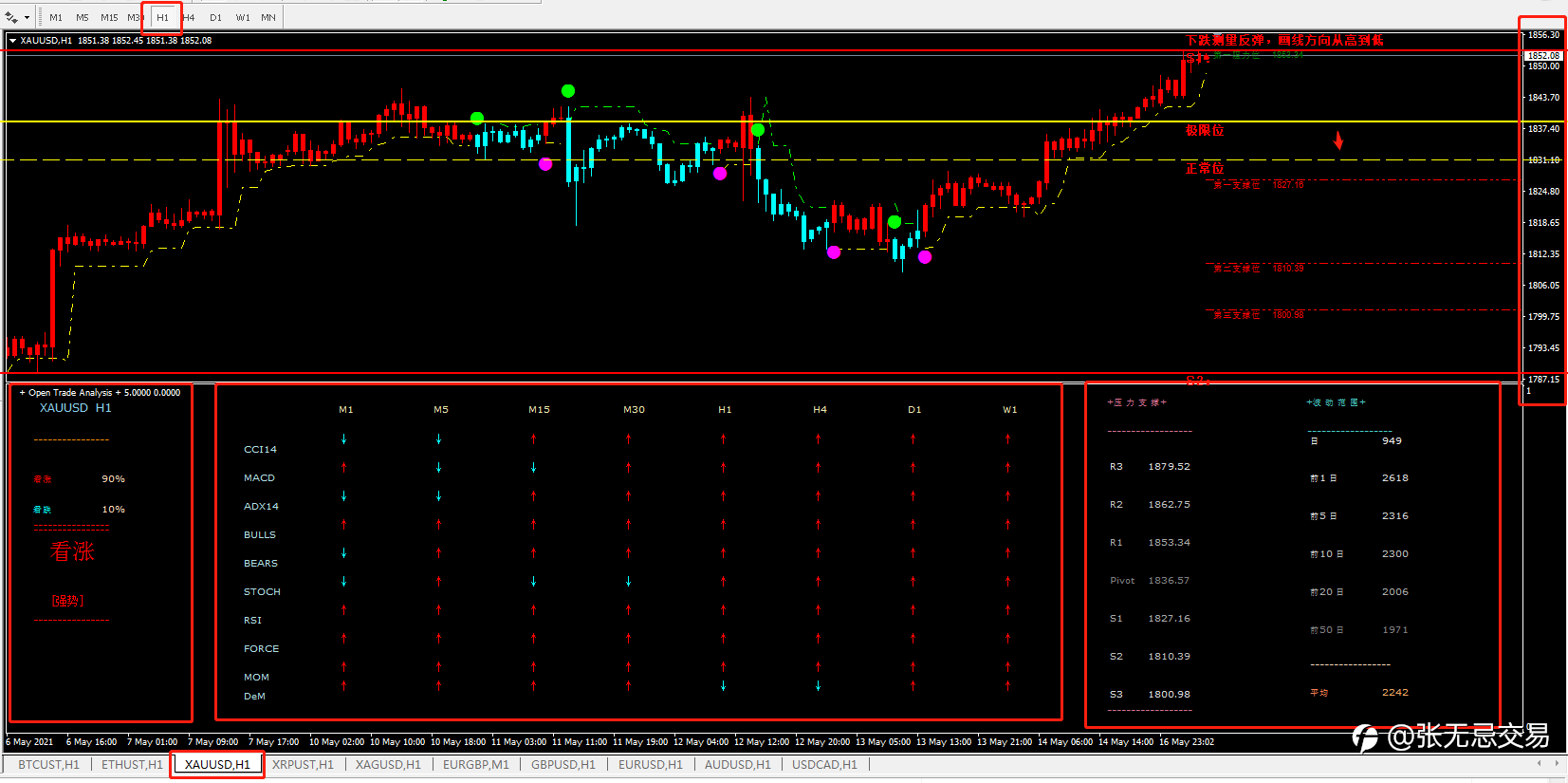The height and width of the screenshot is (783, 1568).
Task: Open the BTCUST,H1 chart tab
Action: (x=48, y=764)
